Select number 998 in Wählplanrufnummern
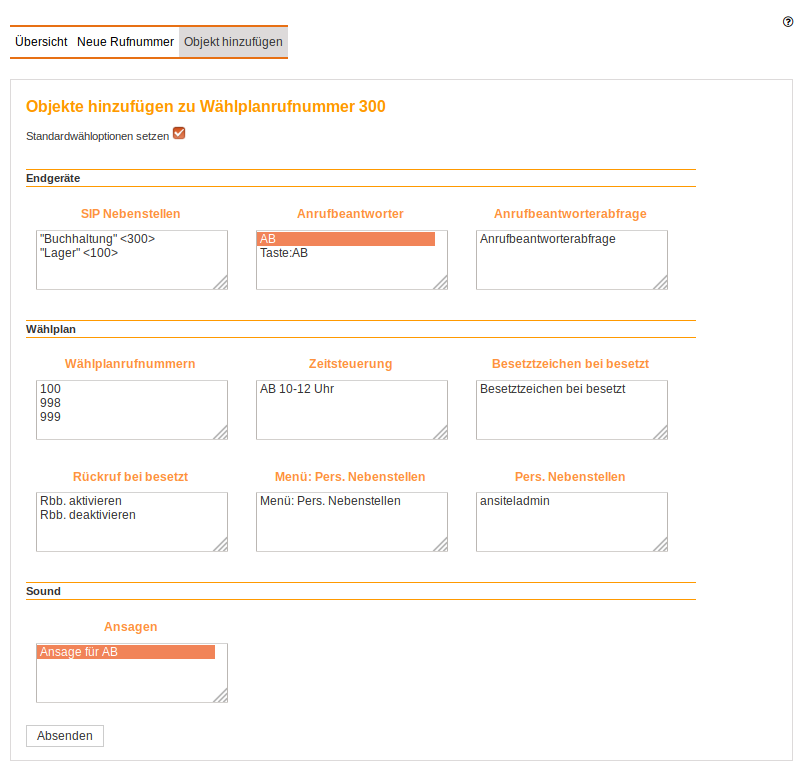 pyautogui.click(x=50, y=403)
